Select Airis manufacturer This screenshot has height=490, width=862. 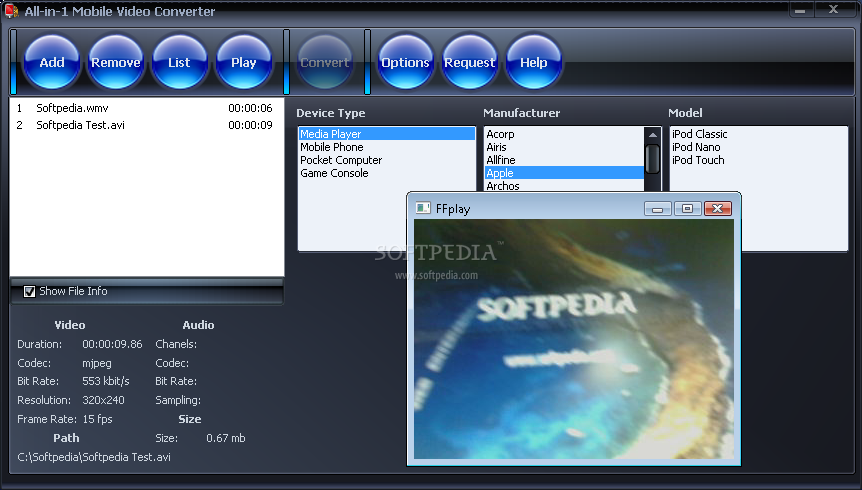563,147
